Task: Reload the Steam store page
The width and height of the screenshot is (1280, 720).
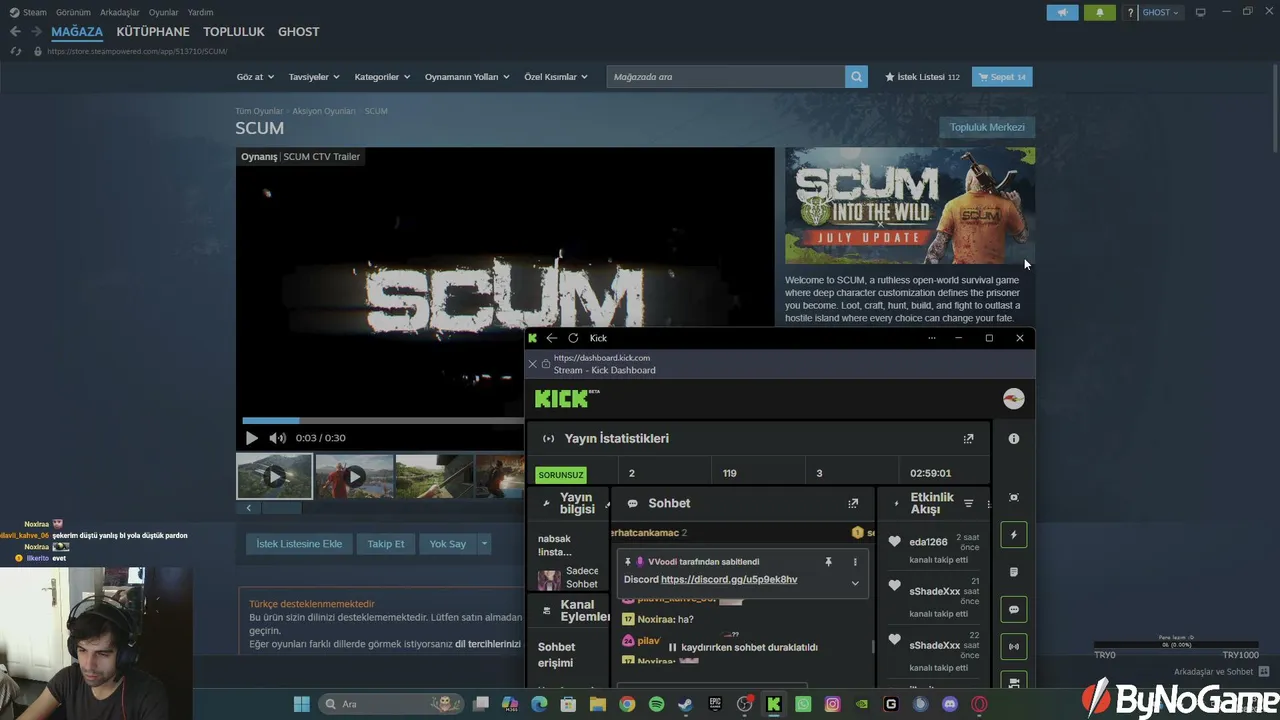Action: coord(15,51)
